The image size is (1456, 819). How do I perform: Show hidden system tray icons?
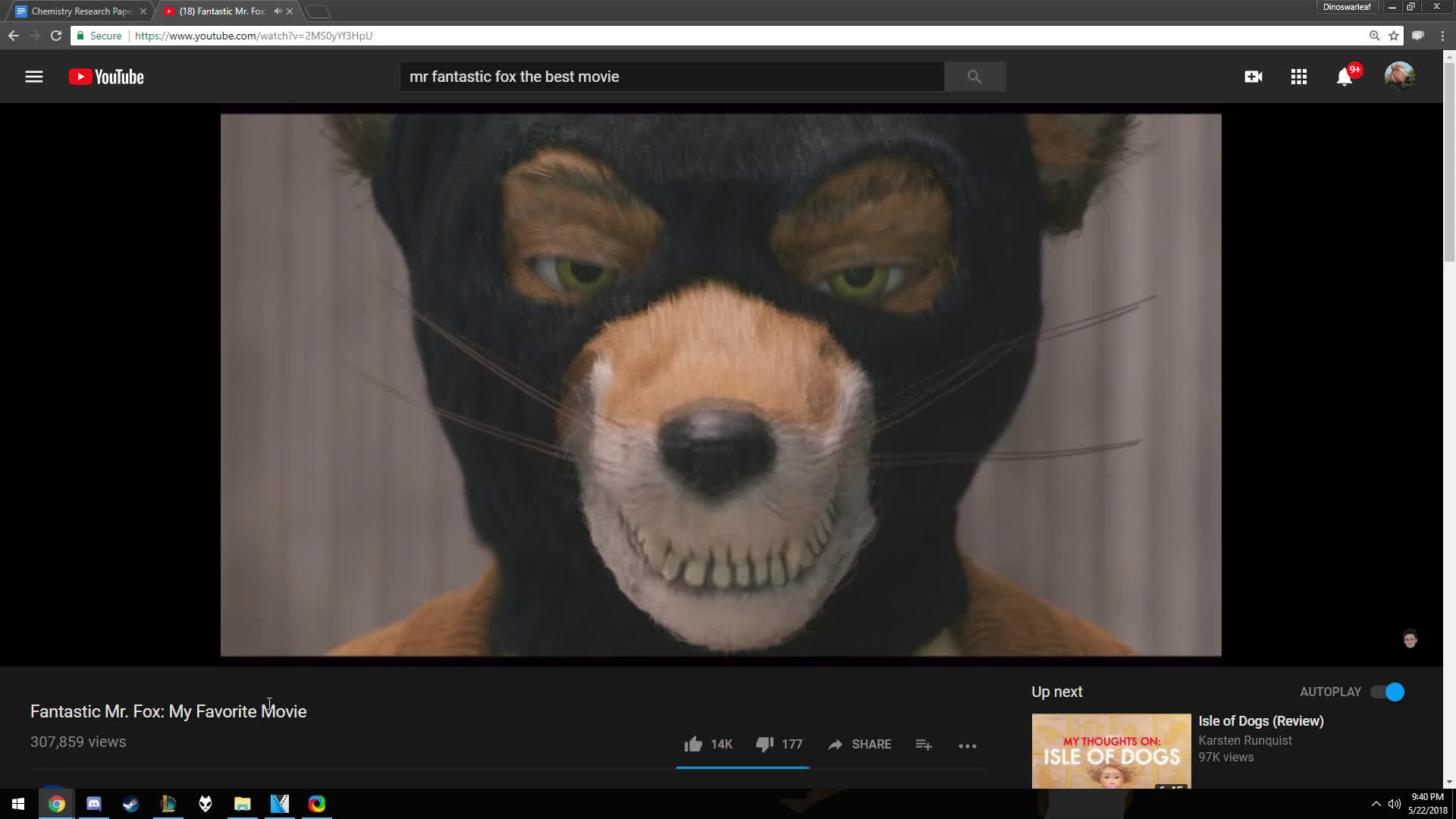(x=1376, y=804)
